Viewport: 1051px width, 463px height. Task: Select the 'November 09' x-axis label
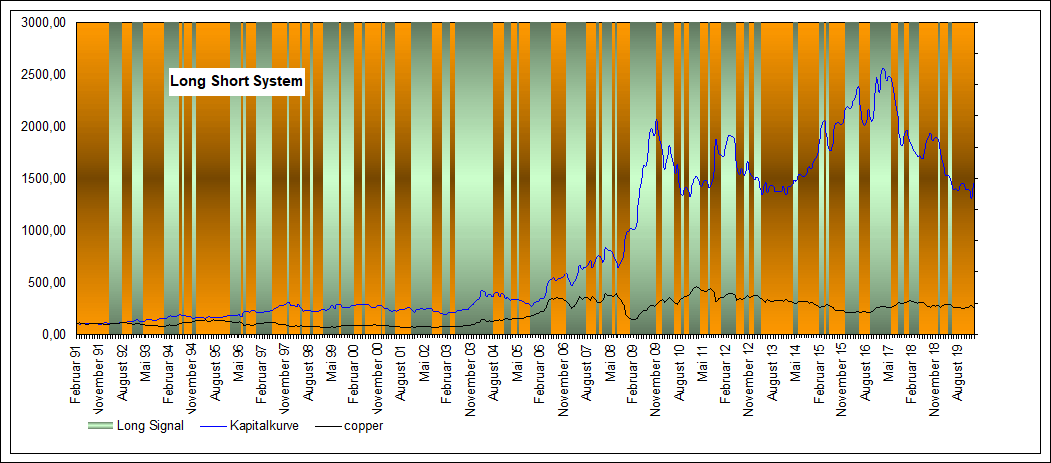(656, 380)
